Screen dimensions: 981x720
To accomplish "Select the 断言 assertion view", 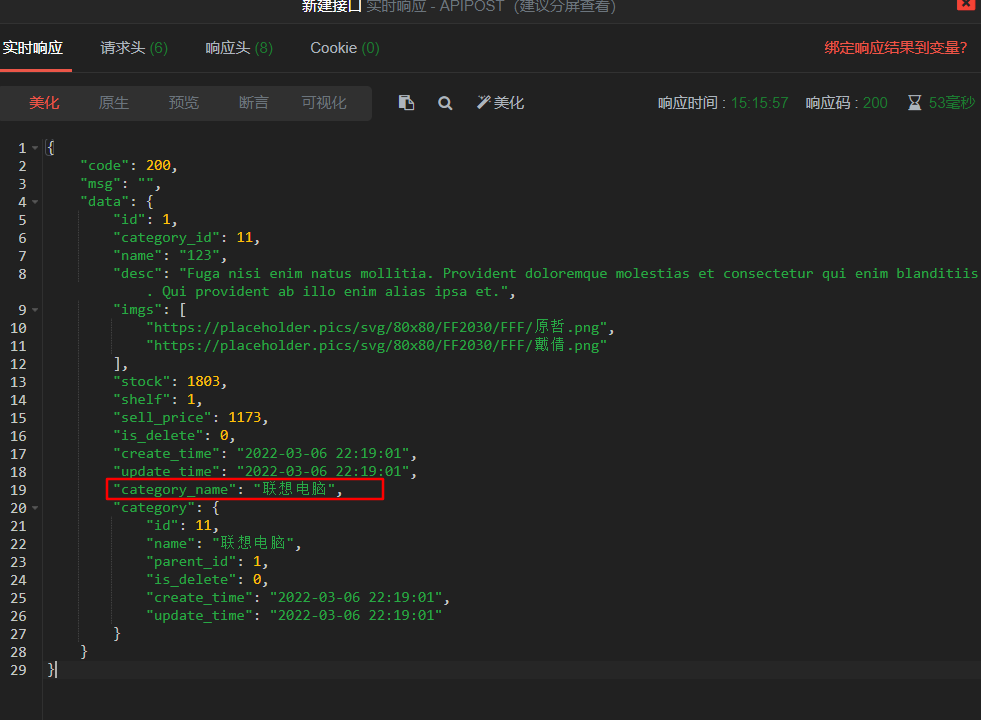I will 253,102.
